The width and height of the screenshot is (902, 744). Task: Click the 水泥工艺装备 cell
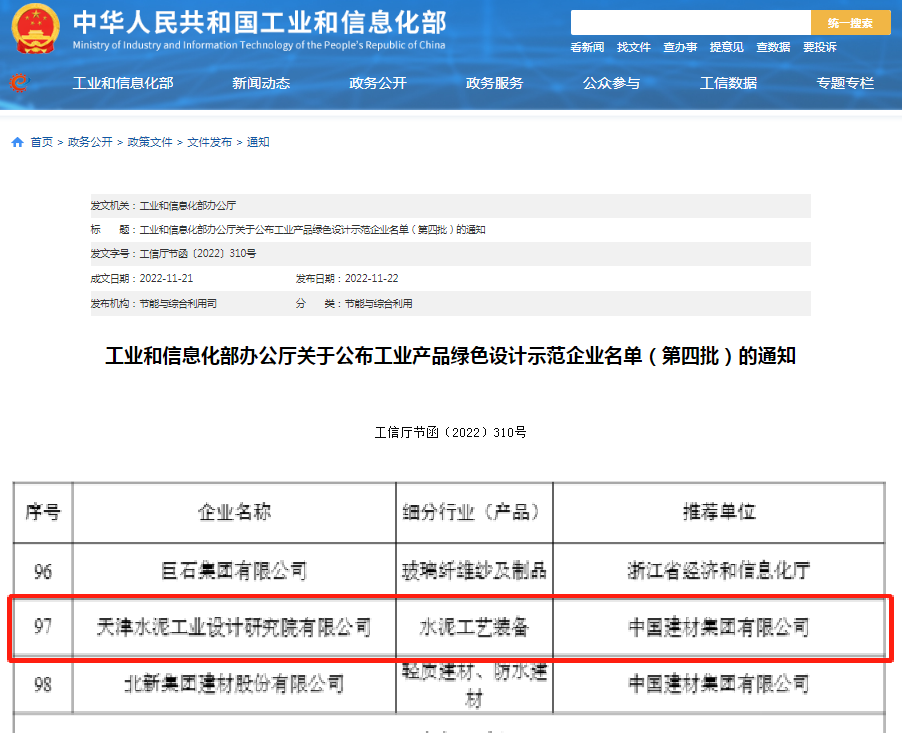[474, 627]
